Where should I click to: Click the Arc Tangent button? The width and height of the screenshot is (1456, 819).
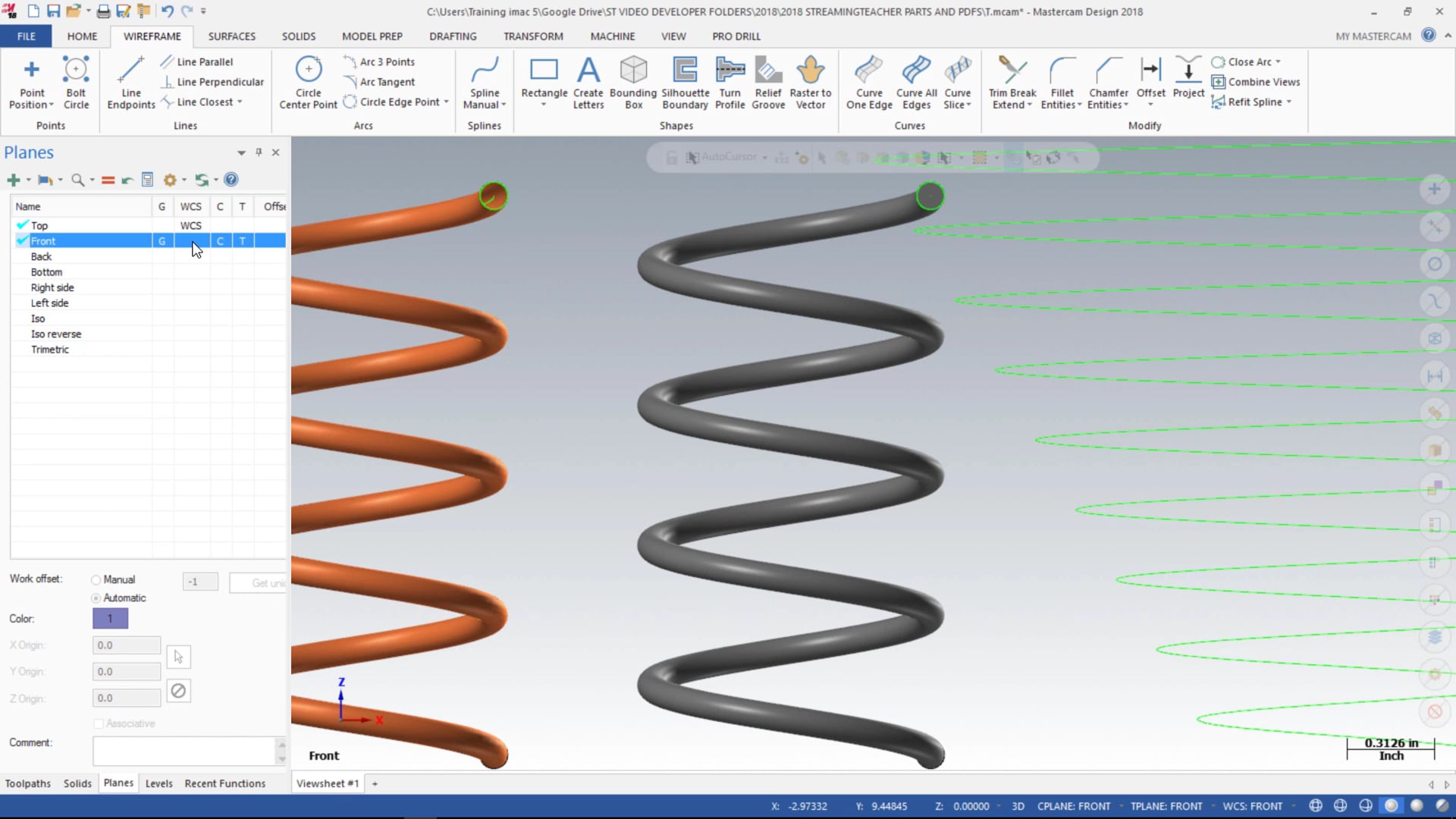pyautogui.click(x=378, y=82)
